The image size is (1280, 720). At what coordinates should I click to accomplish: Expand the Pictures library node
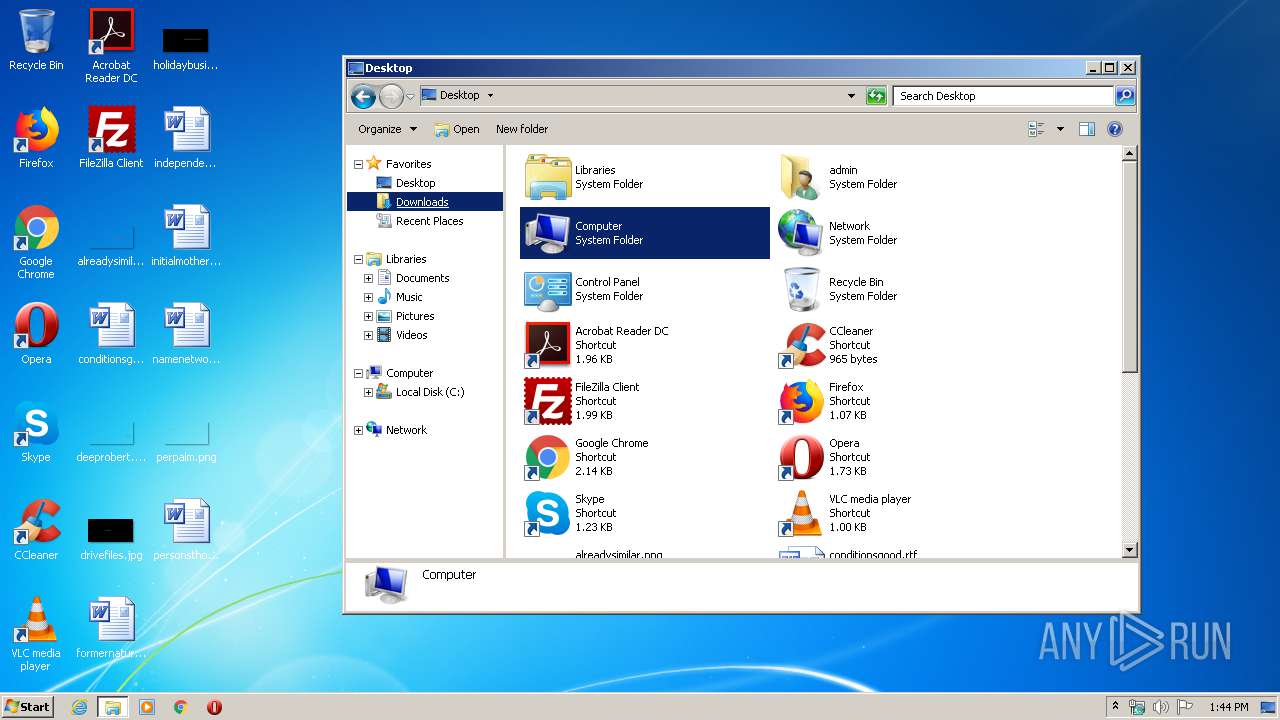368,316
